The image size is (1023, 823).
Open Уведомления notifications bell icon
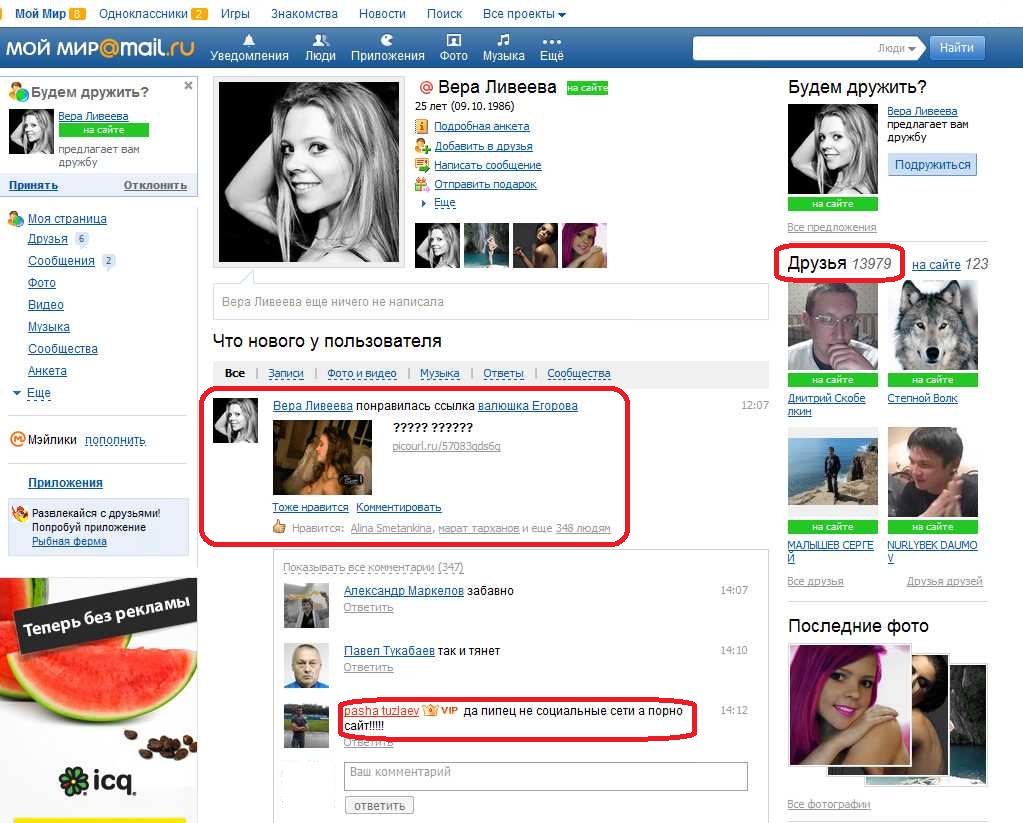pyautogui.click(x=249, y=40)
